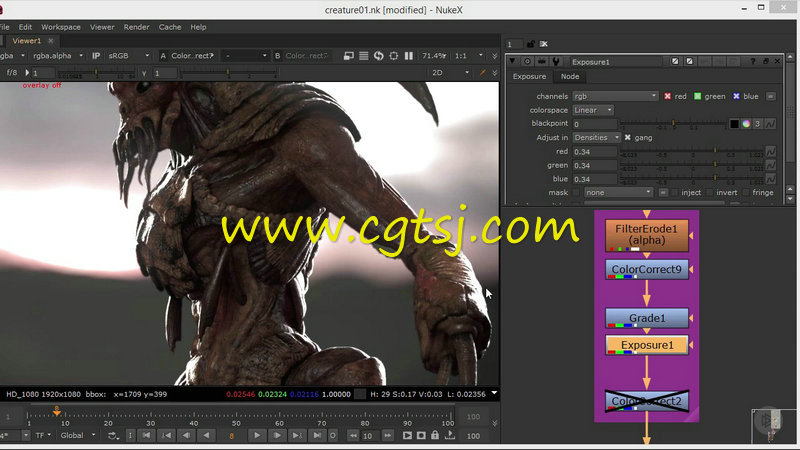This screenshot has height=450, width=800.
Task: Play forward button on timeline
Action: click(257, 436)
